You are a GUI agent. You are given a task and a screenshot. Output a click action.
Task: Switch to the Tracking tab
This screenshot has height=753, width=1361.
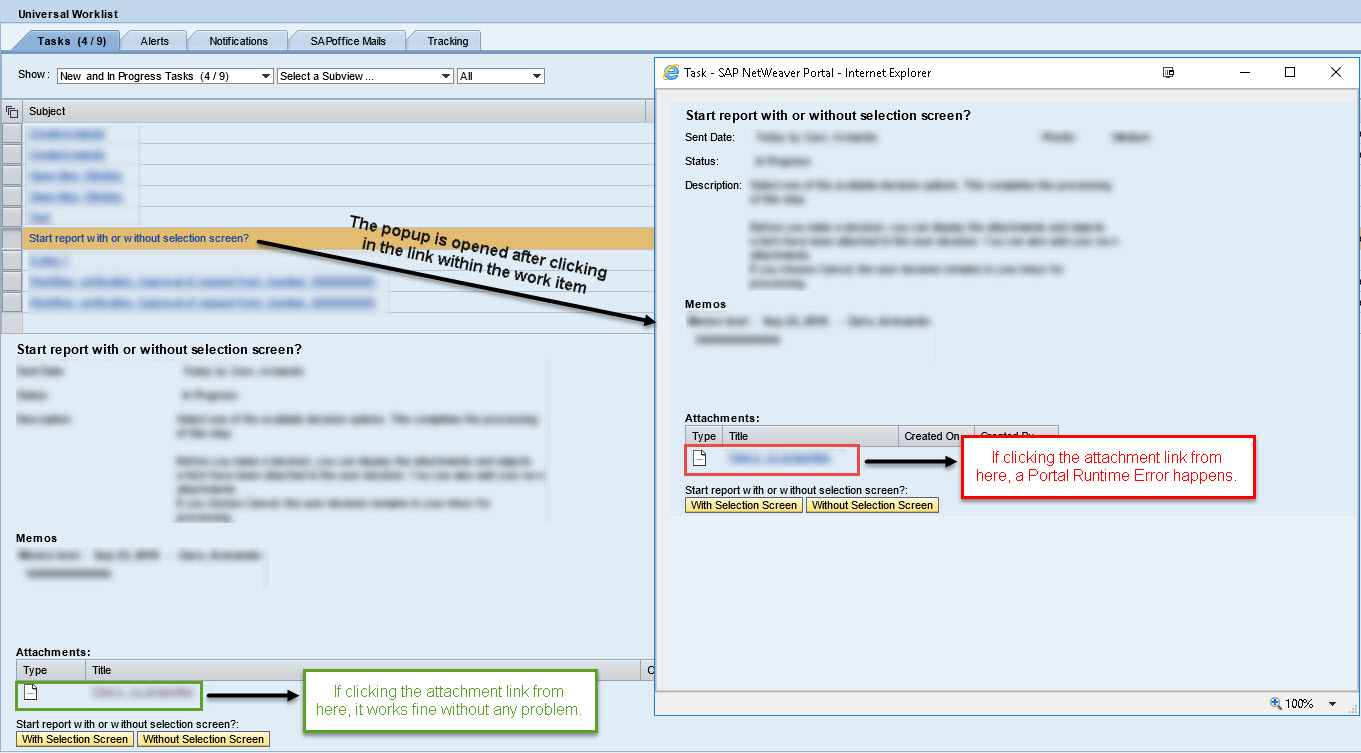coord(447,41)
